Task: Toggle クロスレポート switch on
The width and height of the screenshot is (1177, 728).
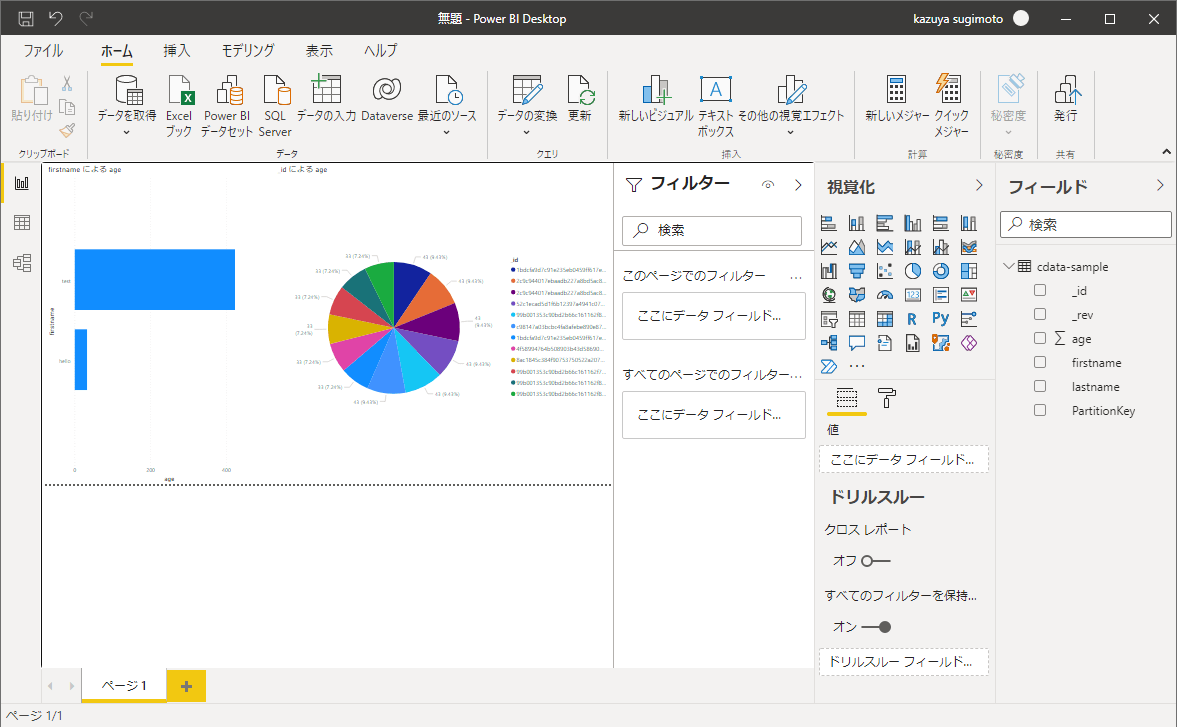Action: (876, 560)
